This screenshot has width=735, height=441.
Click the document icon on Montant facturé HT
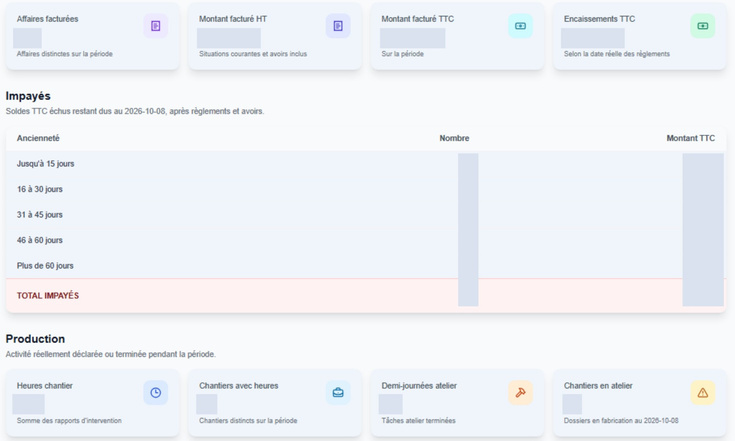pos(338,26)
